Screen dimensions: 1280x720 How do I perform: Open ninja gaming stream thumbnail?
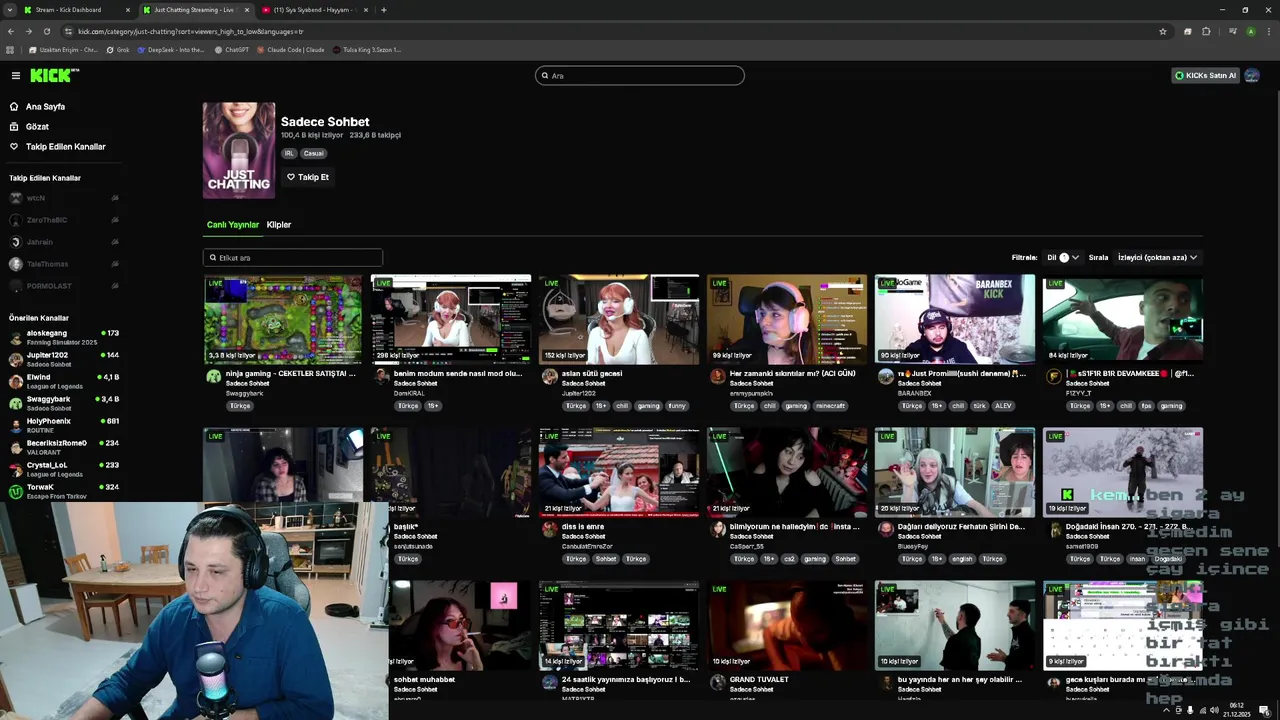(x=283, y=319)
